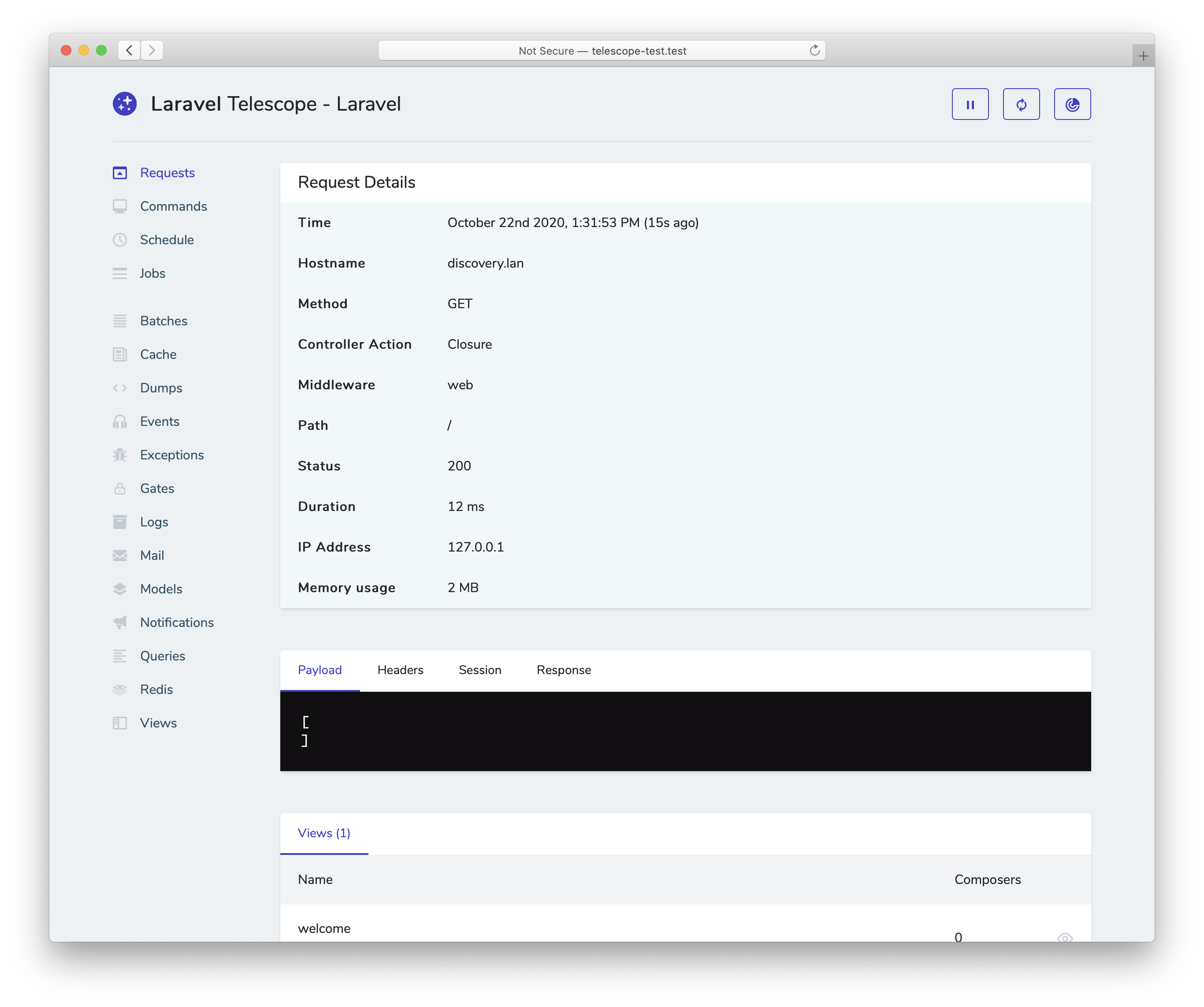Viewport: 1204px width, 1007px height.
Task: Switch to the Response tab
Action: 564,670
